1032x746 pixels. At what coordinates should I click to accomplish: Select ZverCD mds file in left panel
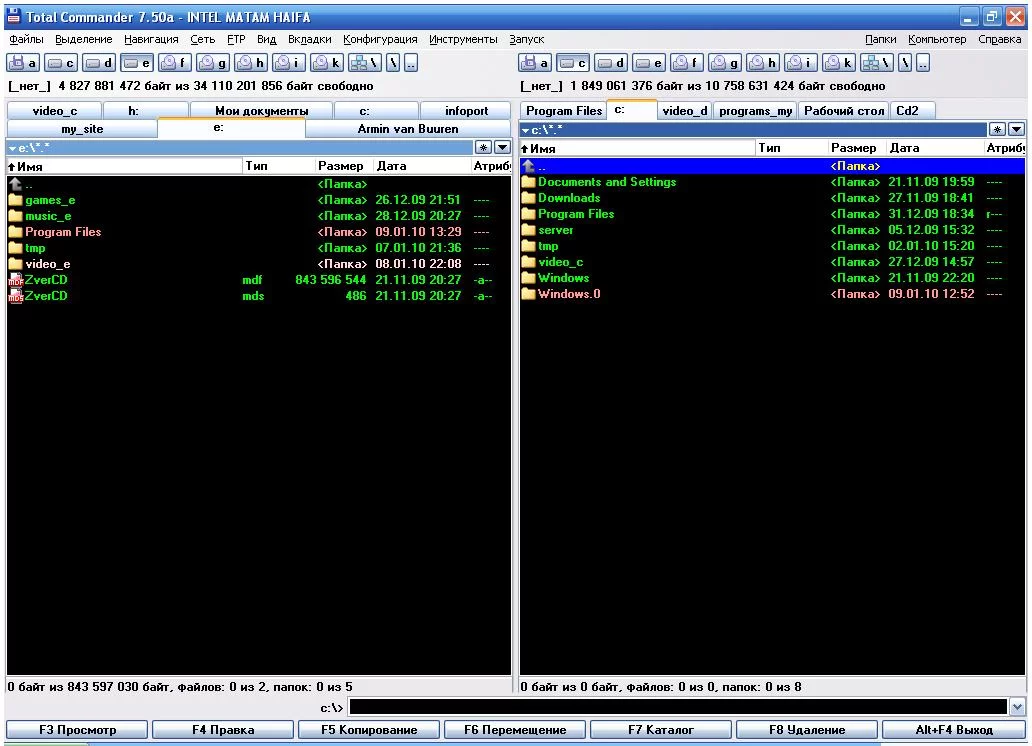pyautogui.click(x=259, y=296)
